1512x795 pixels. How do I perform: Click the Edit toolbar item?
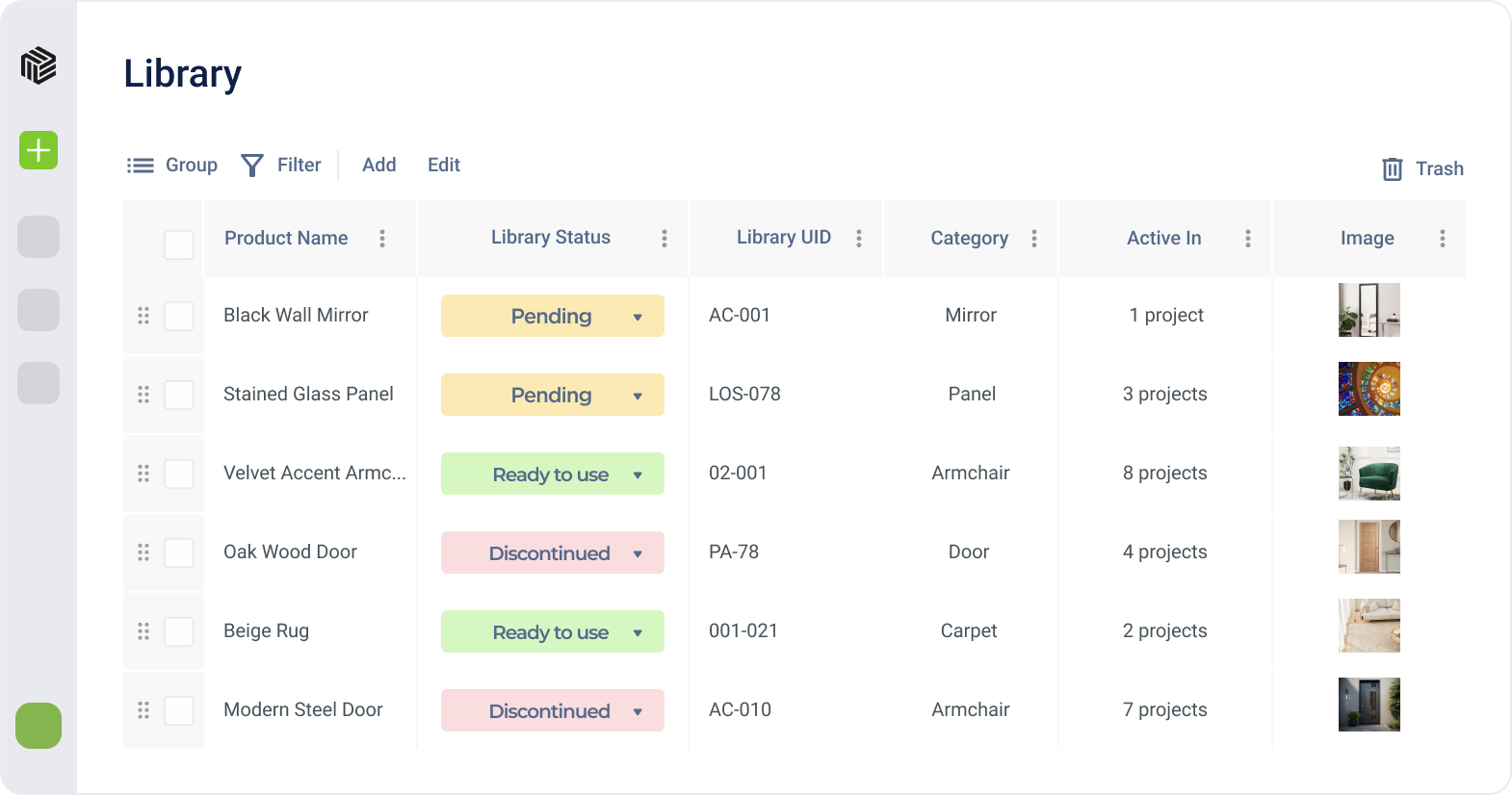tap(443, 165)
